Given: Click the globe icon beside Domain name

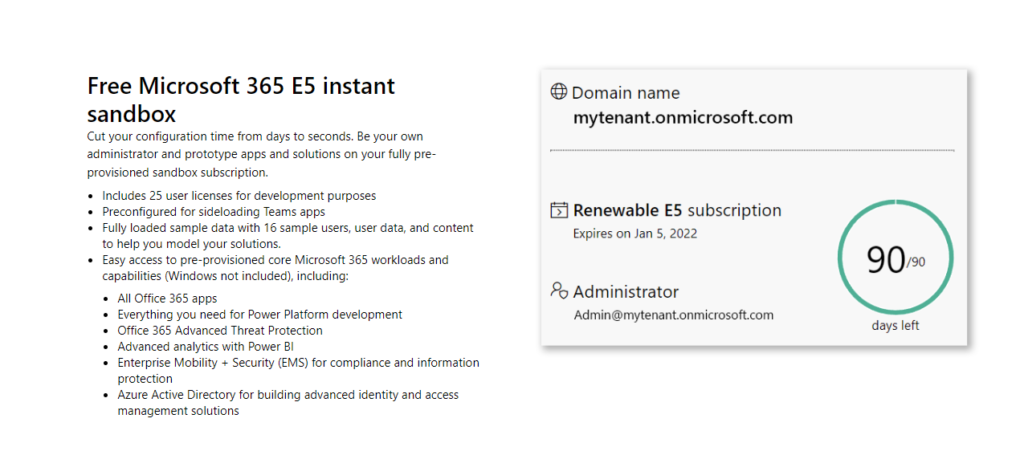Looking at the screenshot, I should coord(558,91).
